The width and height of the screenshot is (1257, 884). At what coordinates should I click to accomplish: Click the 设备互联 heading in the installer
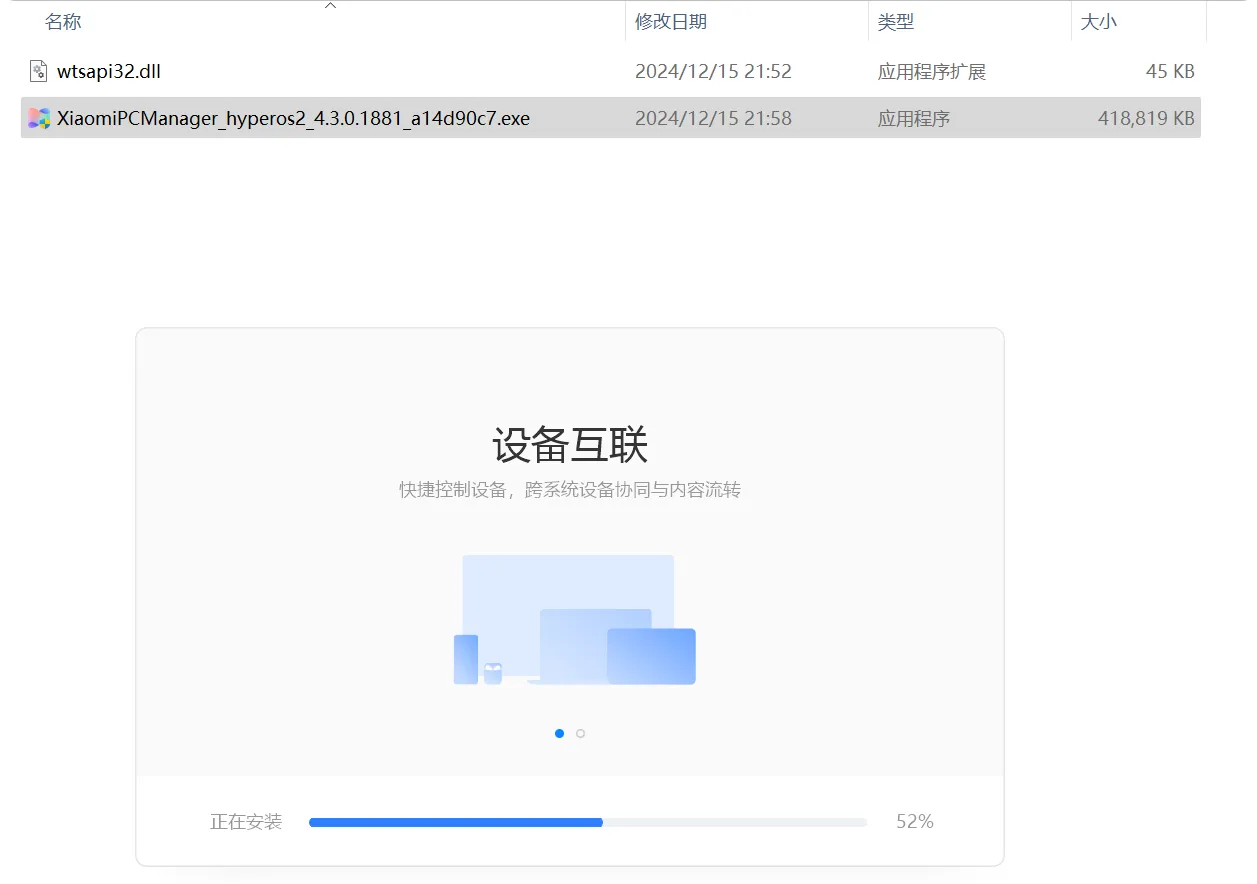coord(570,445)
